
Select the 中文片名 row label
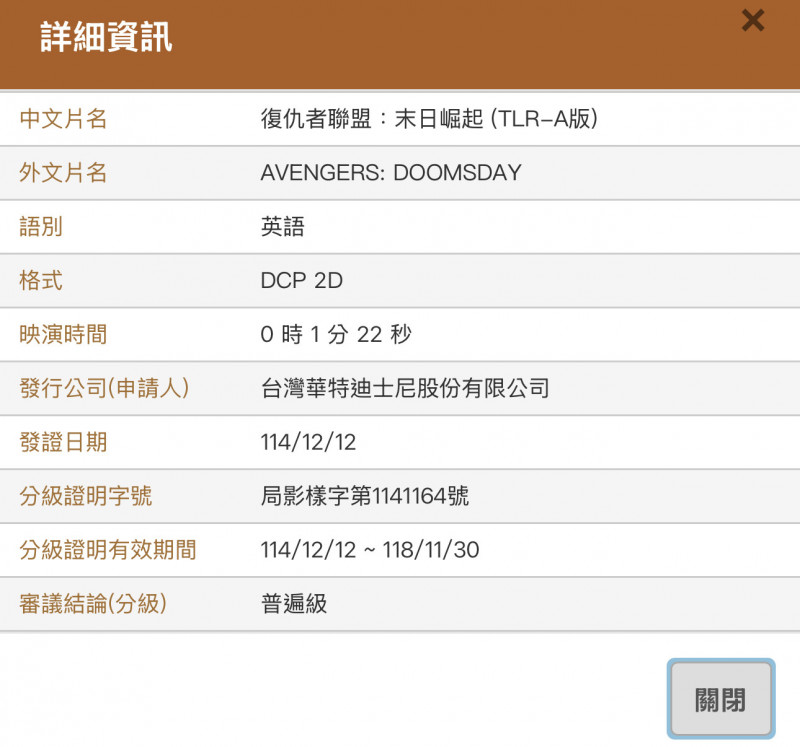[x=64, y=118]
